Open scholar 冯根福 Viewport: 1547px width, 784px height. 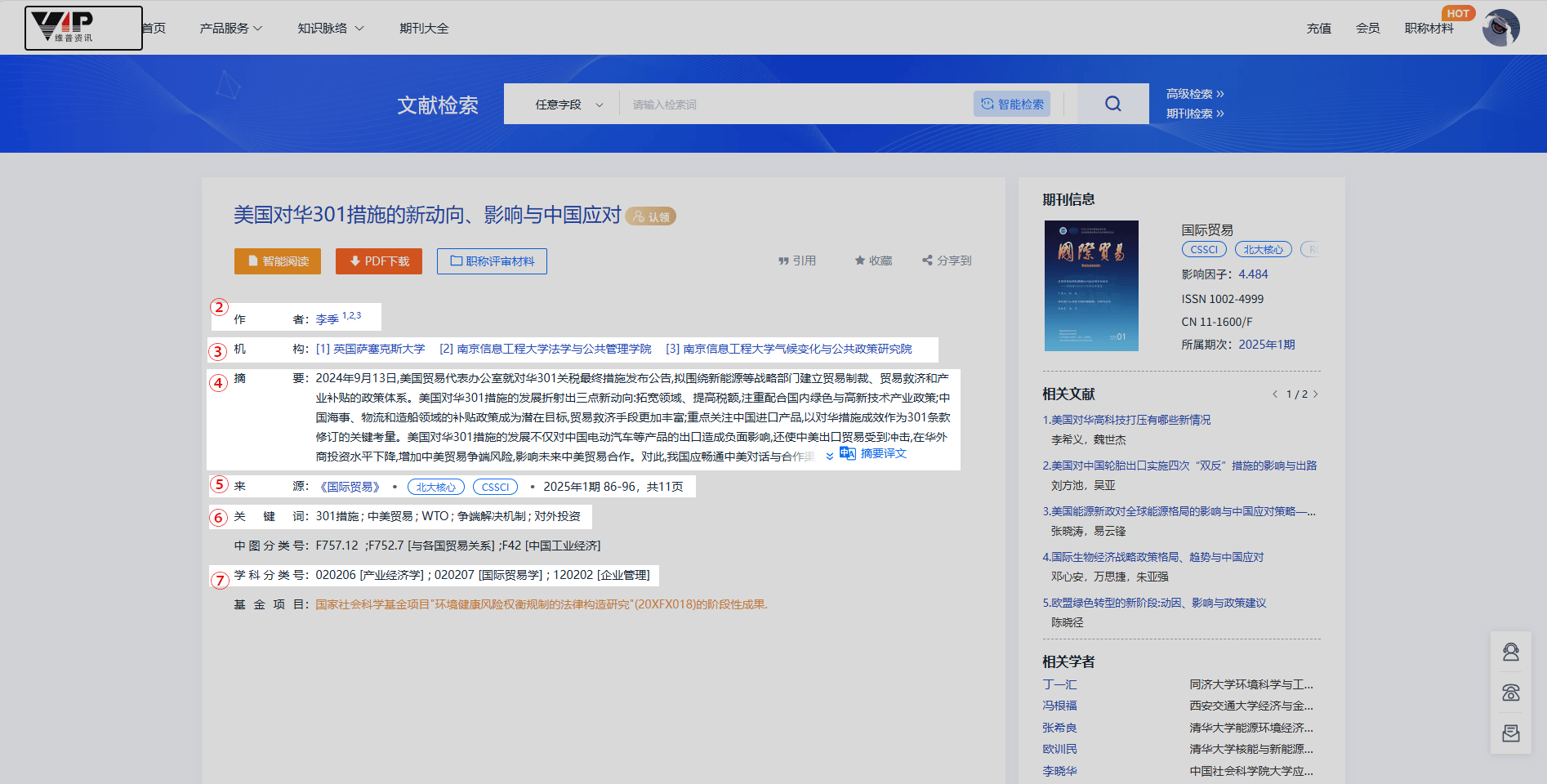tap(1059, 706)
